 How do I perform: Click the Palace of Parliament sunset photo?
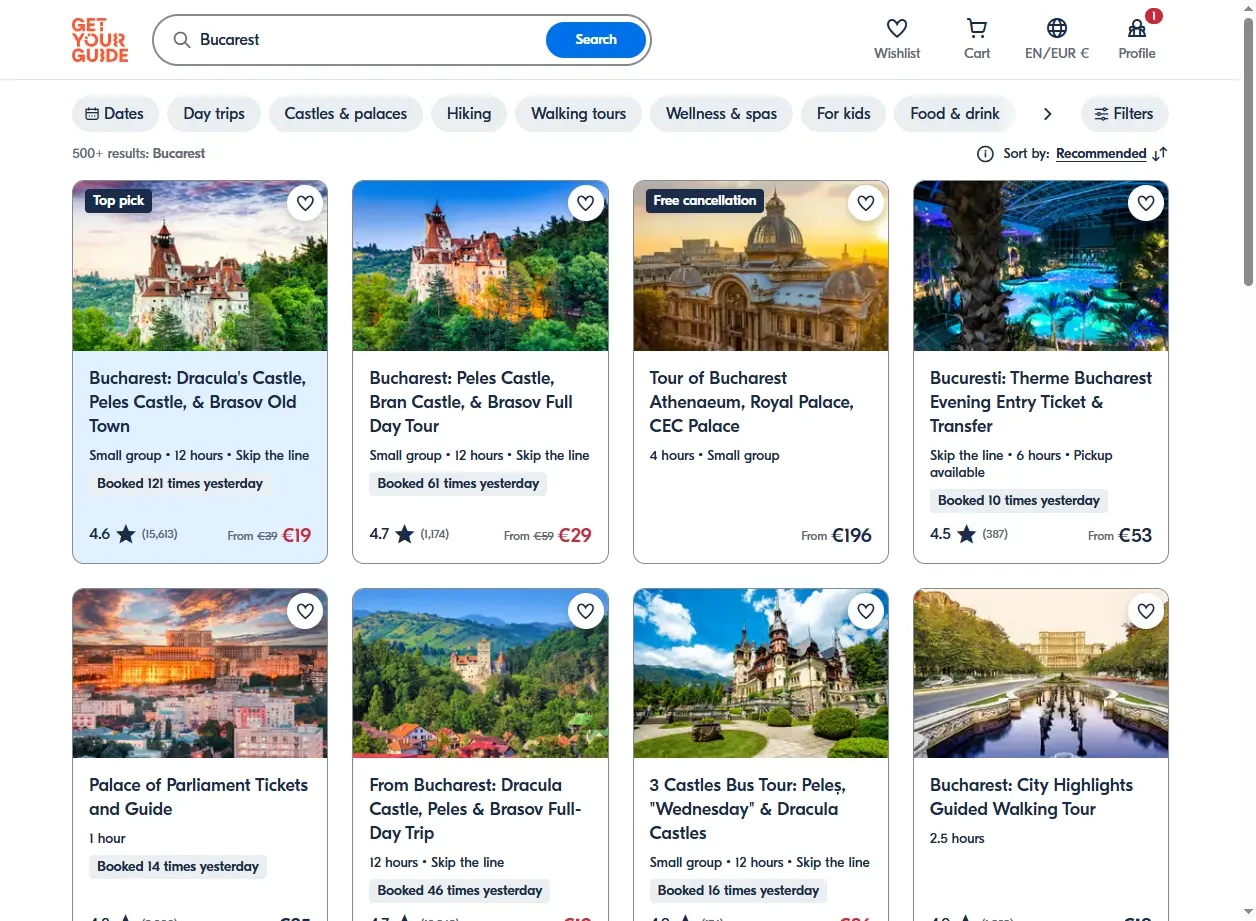tap(200, 673)
